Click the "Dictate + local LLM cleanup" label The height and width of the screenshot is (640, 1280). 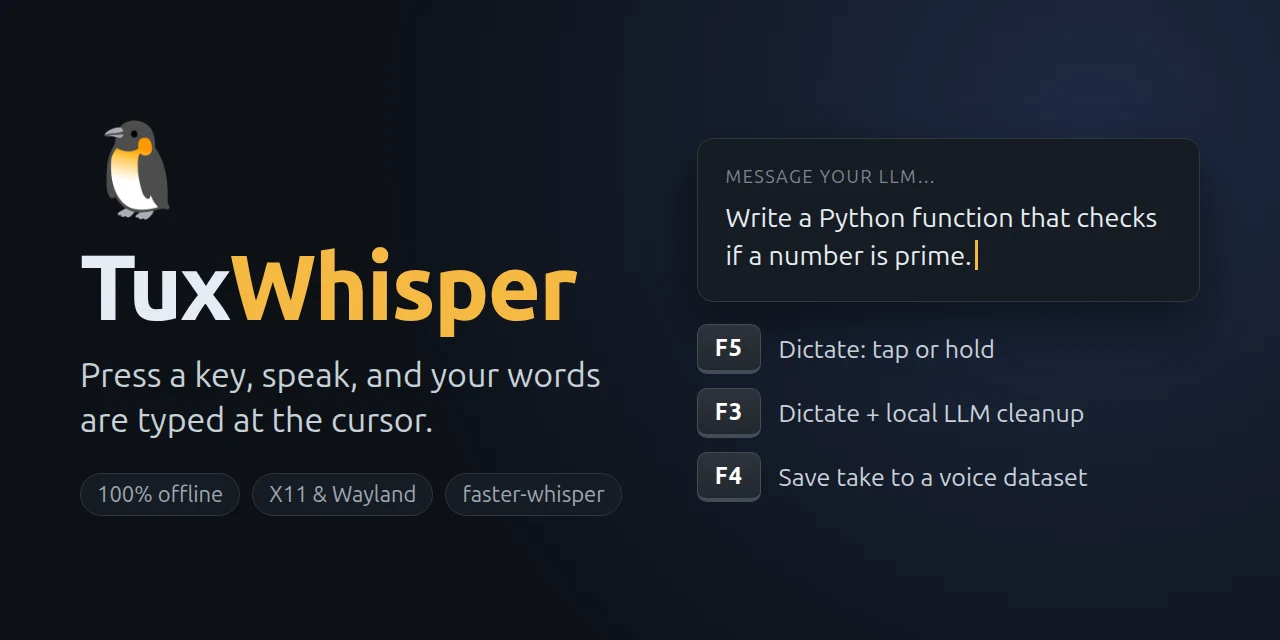pyautogui.click(x=931, y=414)
